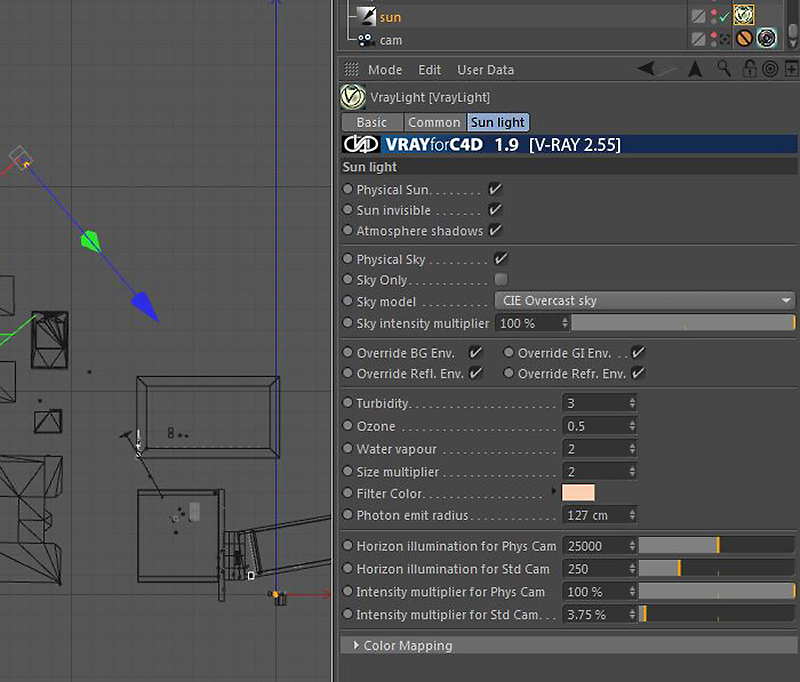Image resolution: width=800 pixels, height=682 pixels.
Task: Click the up arrow in Attribute Manager
Action: [694, 68]
